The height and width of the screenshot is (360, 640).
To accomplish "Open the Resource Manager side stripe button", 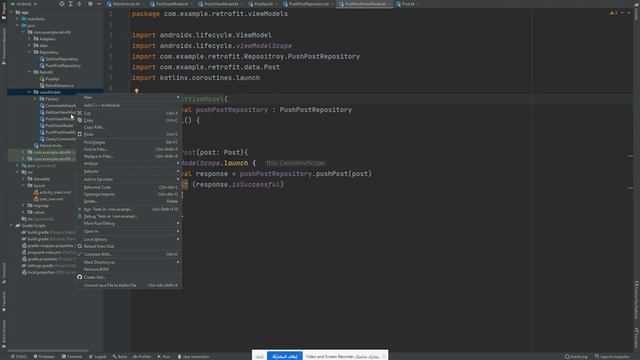I will [4, 46].
